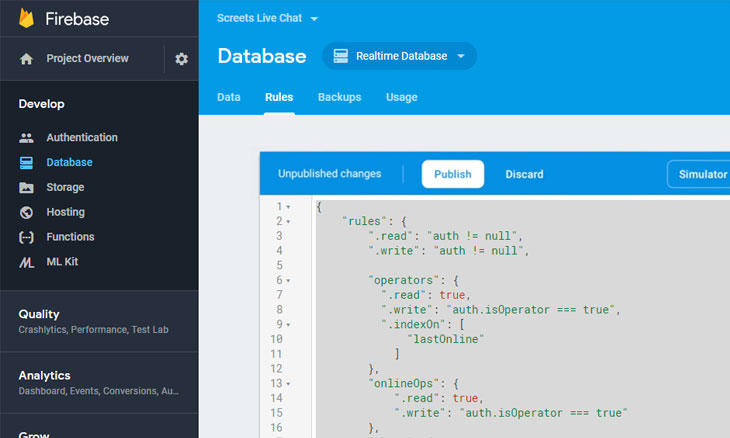Collapse code fold arrow on line 1
The height and width of the screenshot is (438, 730).
click(288, 207)
